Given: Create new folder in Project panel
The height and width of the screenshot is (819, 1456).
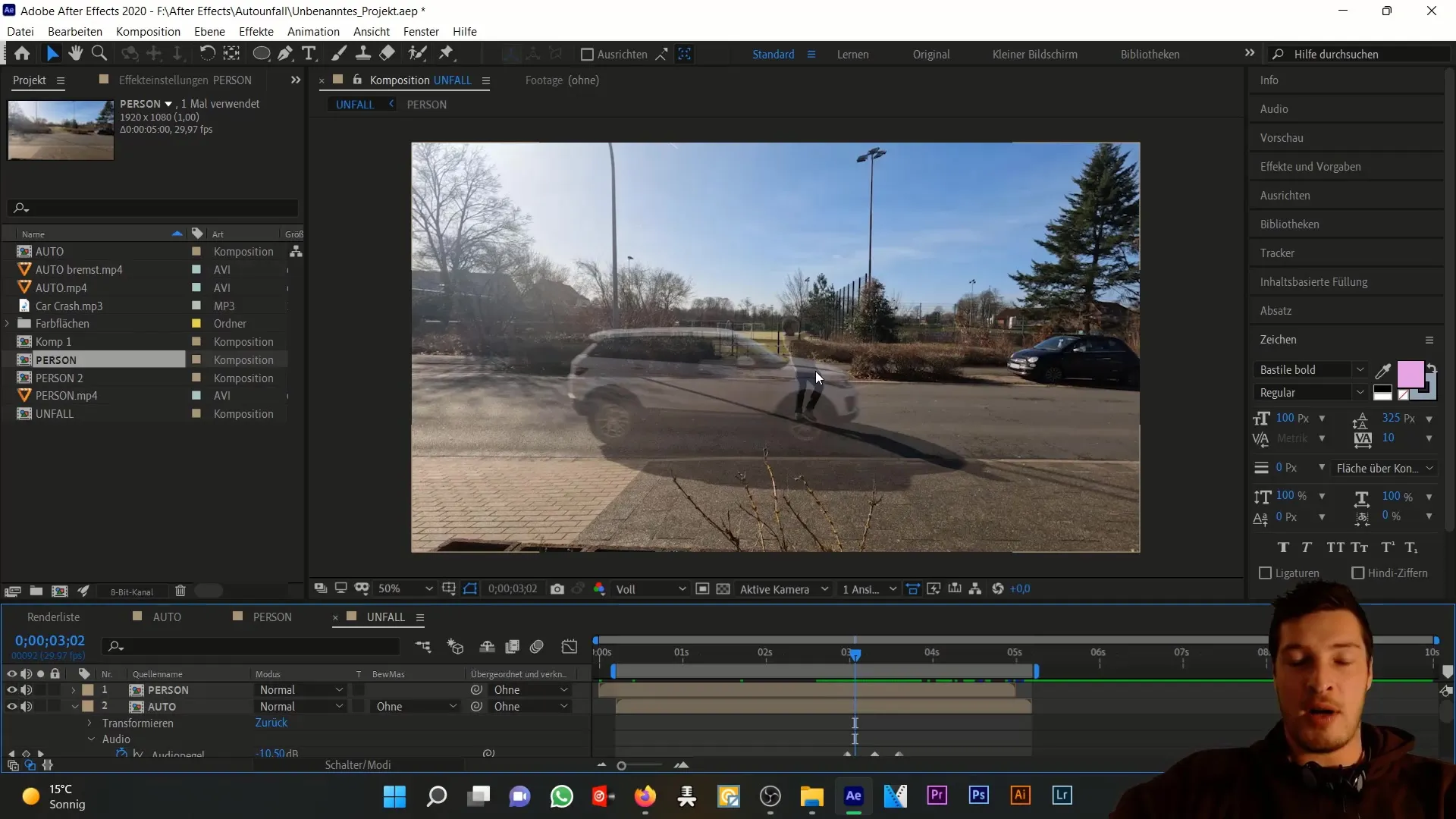Looking at the screenshot, I should 36,591.
